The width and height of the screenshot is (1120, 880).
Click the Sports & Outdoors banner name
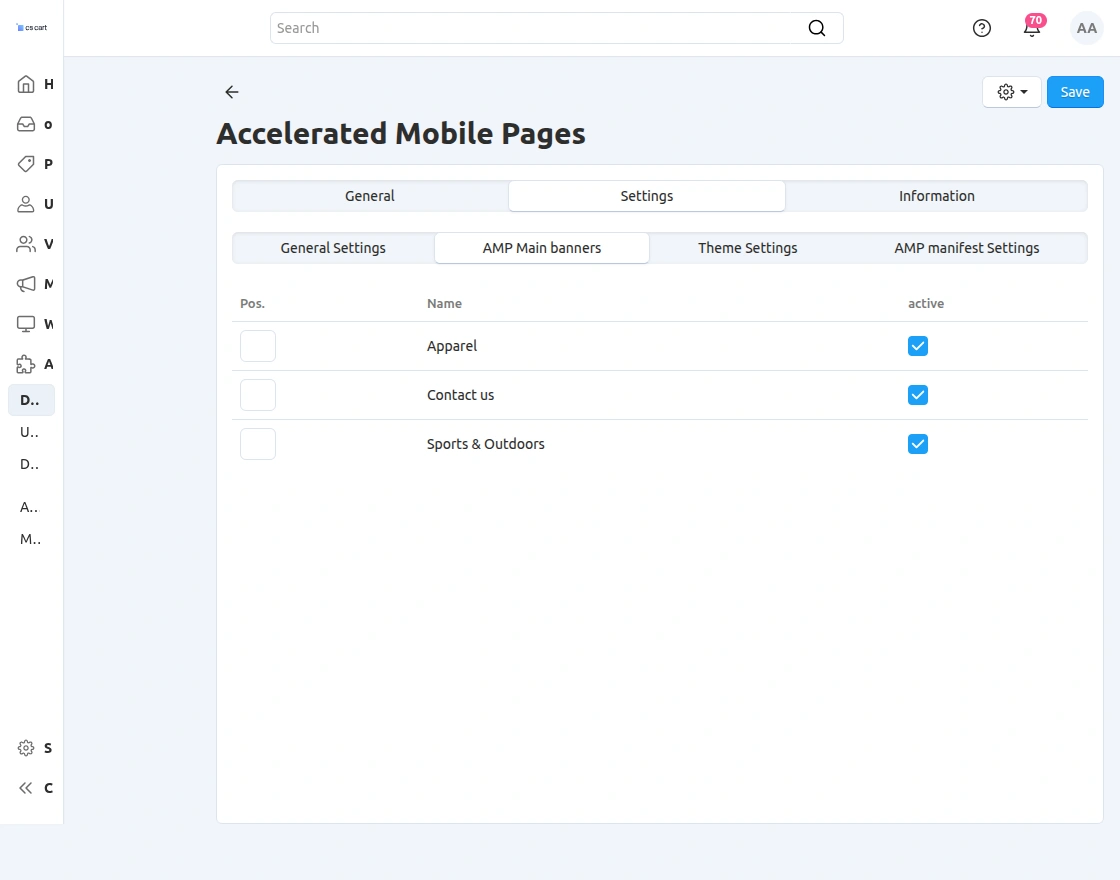[x=486, y=444]
